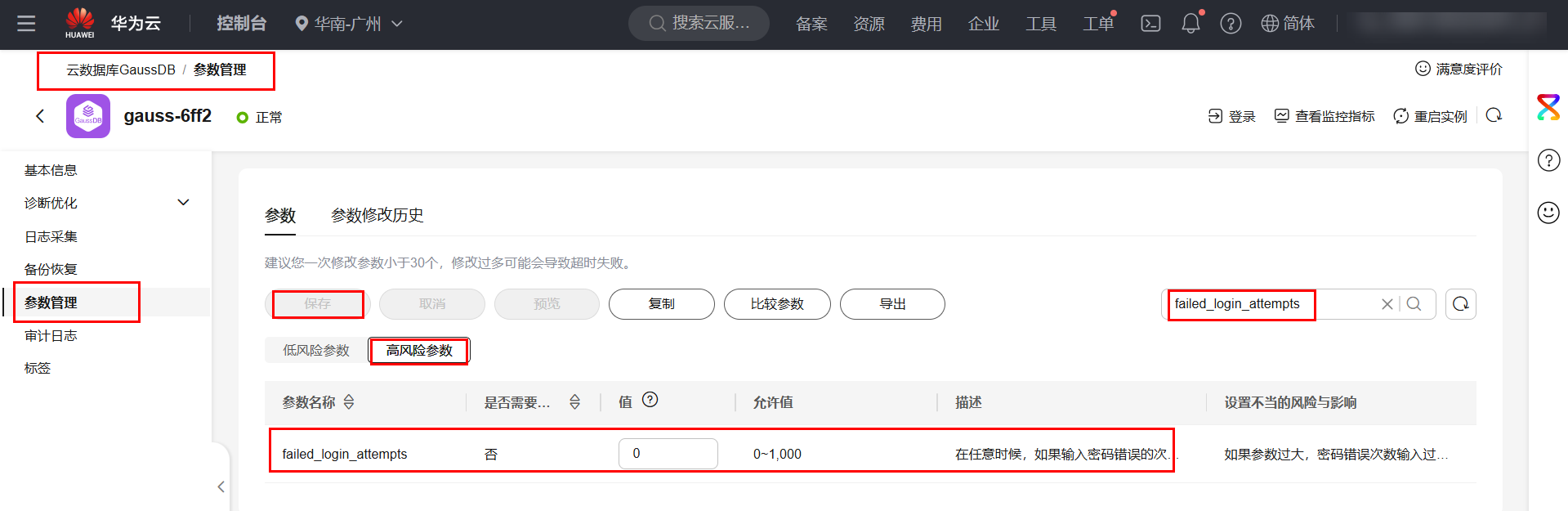Click 重启实例 to restart the instance

1430,117
